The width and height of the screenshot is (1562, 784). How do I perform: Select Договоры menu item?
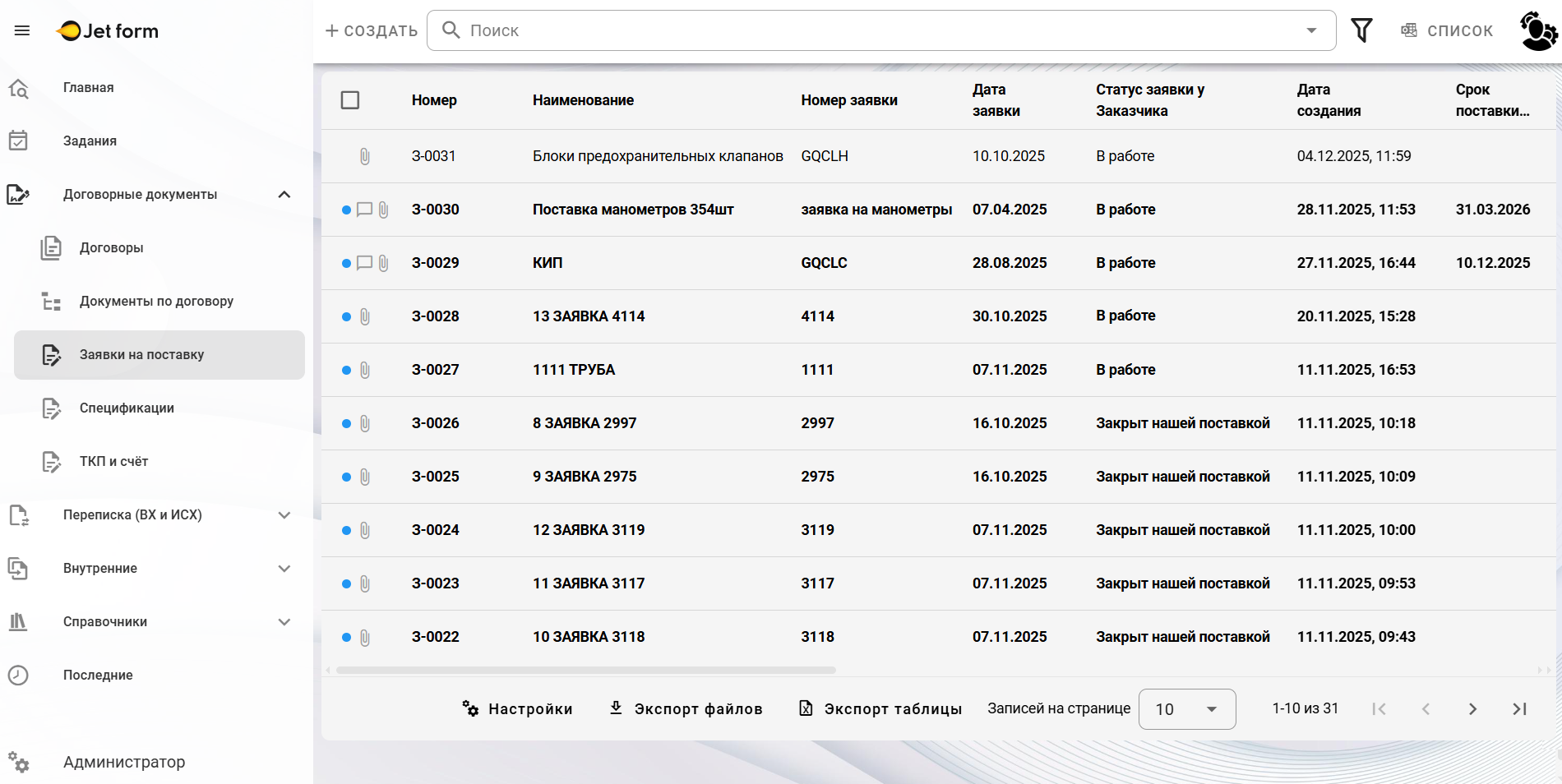[x=111, y=248]
